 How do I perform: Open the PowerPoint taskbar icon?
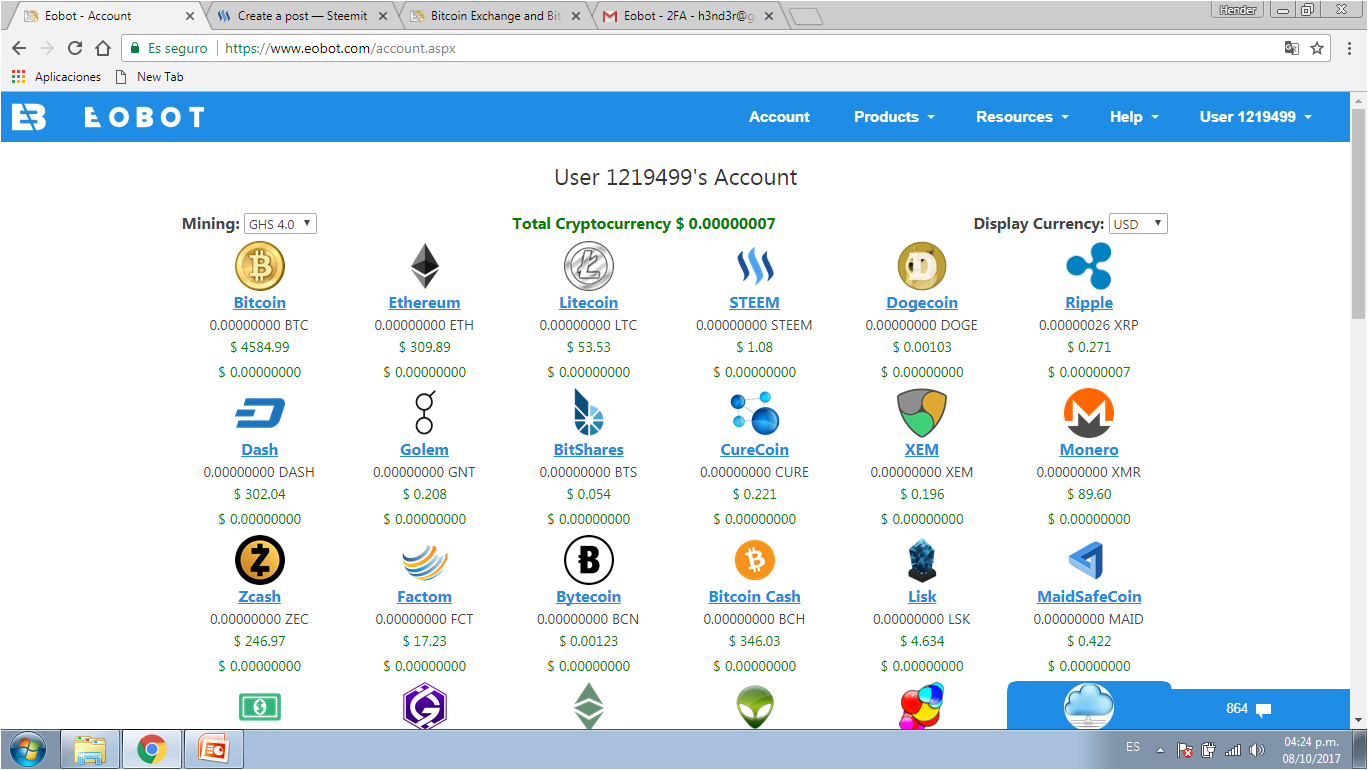pyautogui.click(x=214, y=749)
